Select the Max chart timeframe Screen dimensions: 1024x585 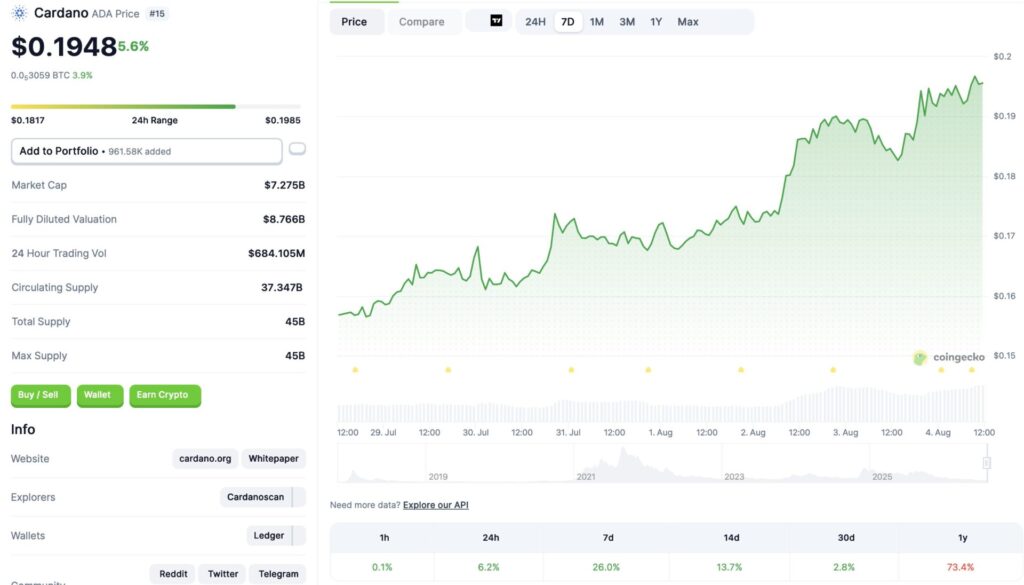[688, 22]
